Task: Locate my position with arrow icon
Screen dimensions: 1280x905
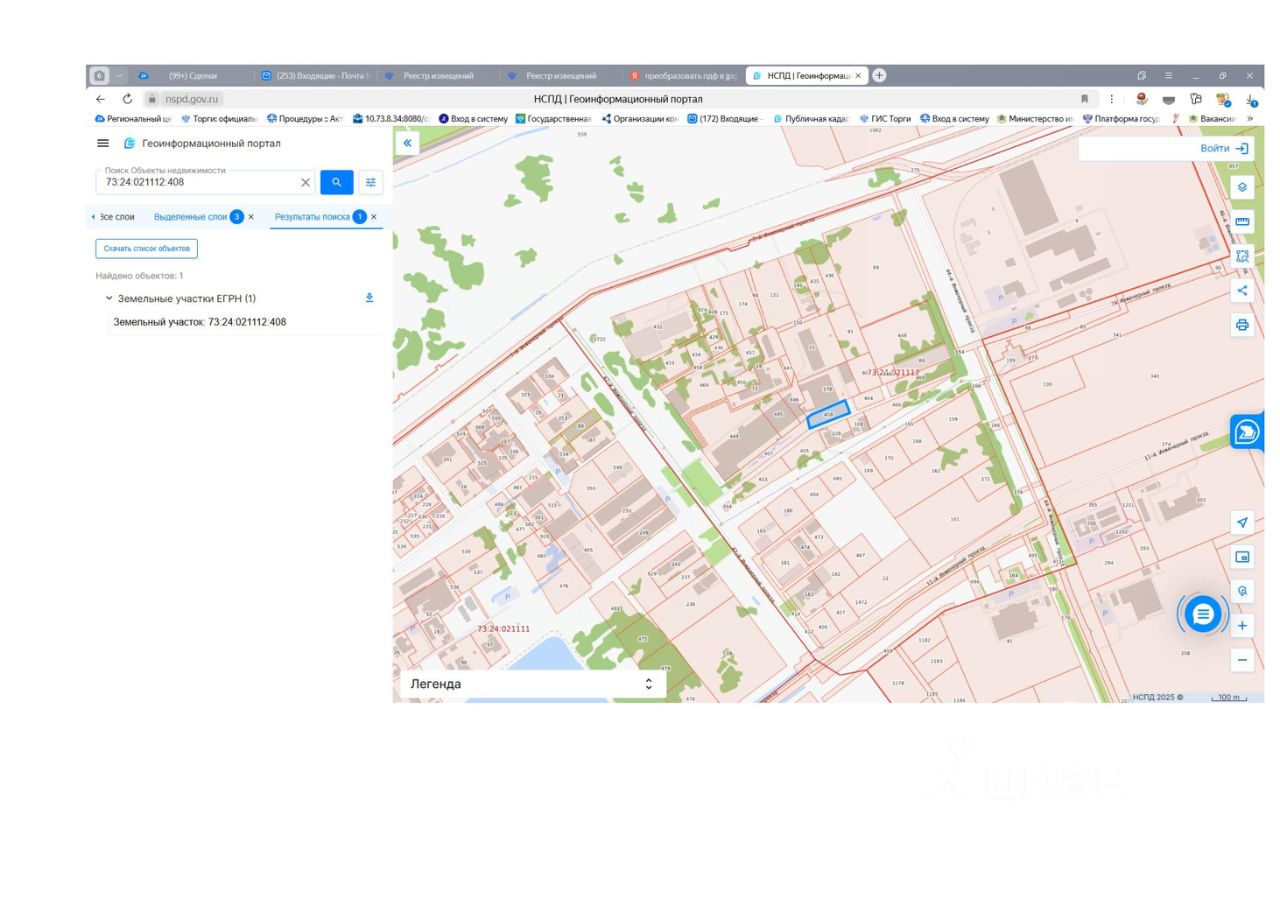Action: [x=1242, y=522]
